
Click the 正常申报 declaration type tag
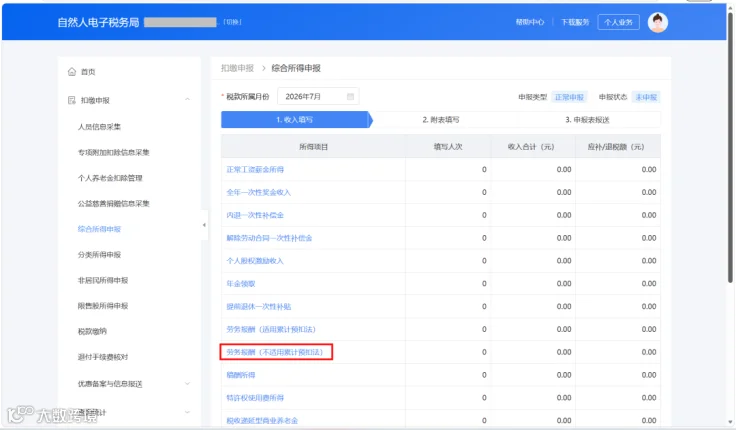coord(569,97)
